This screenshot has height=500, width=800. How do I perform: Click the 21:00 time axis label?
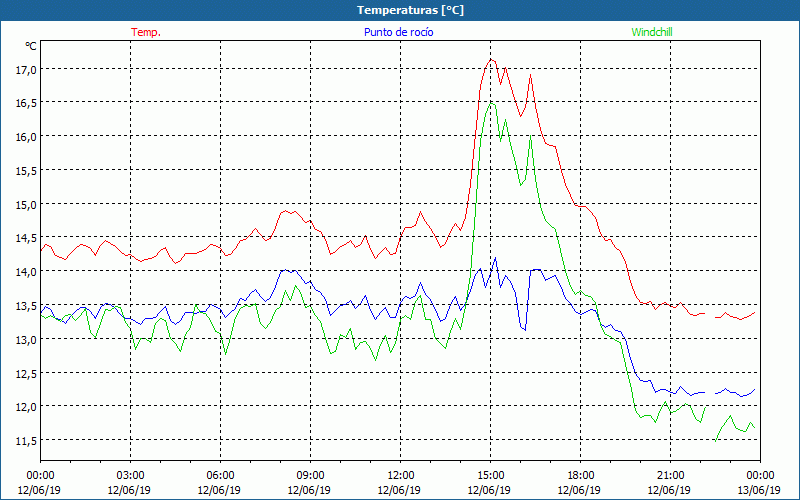[x=670, y=476]
